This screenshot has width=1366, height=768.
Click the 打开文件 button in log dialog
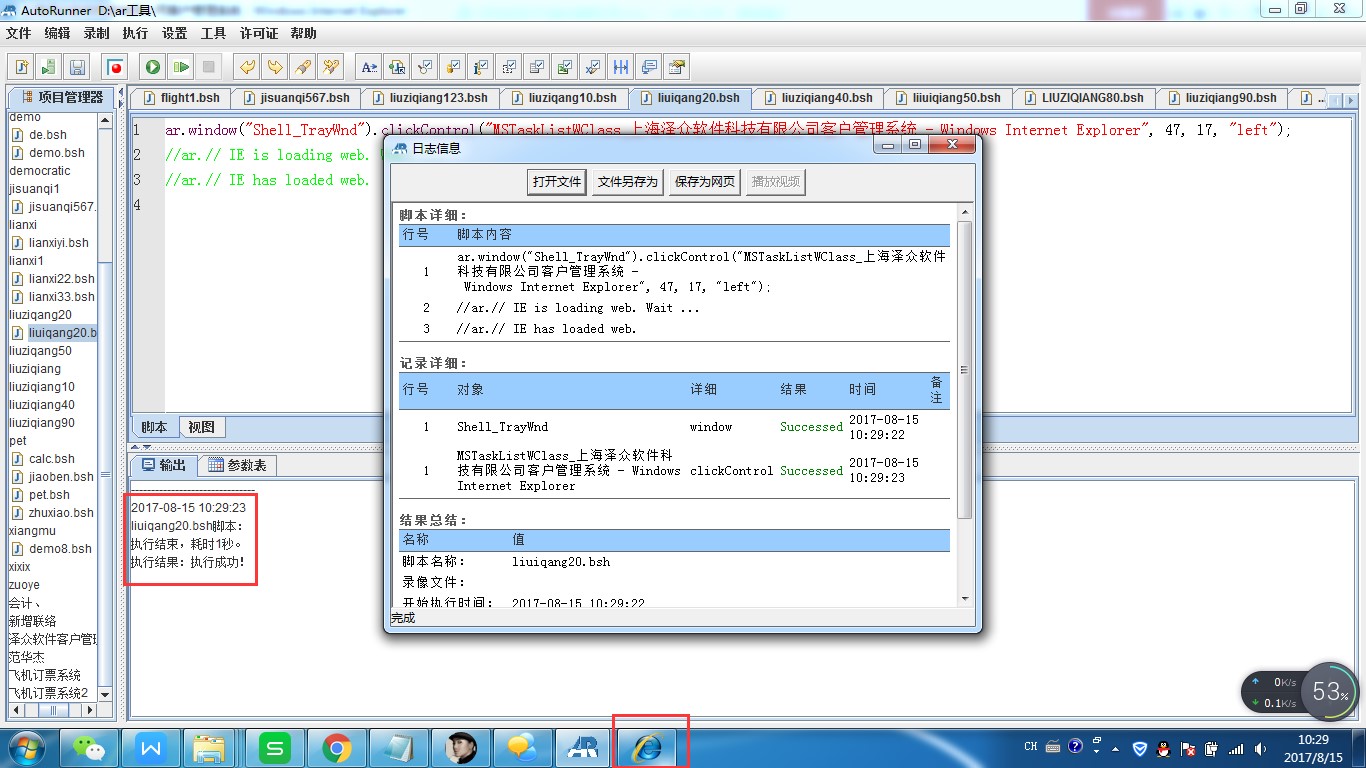point(557,182)
